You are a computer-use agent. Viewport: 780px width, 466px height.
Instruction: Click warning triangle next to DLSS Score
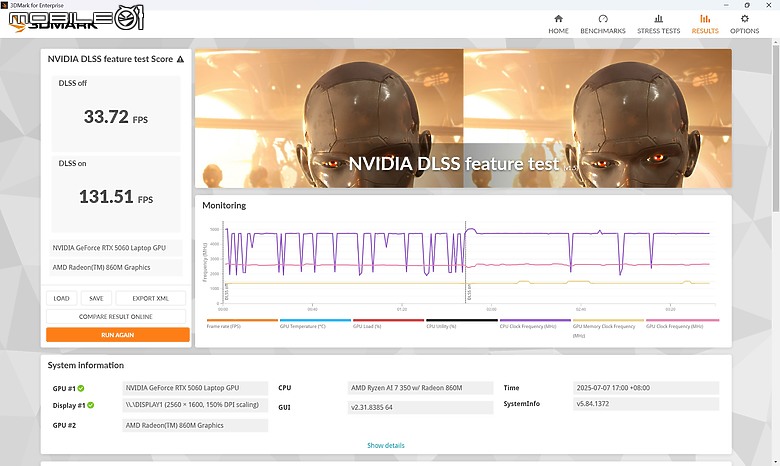coord(180,59)
